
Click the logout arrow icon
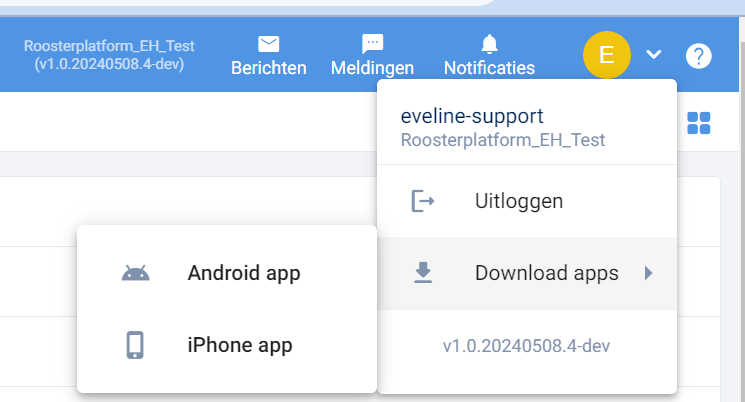(422, 201)
